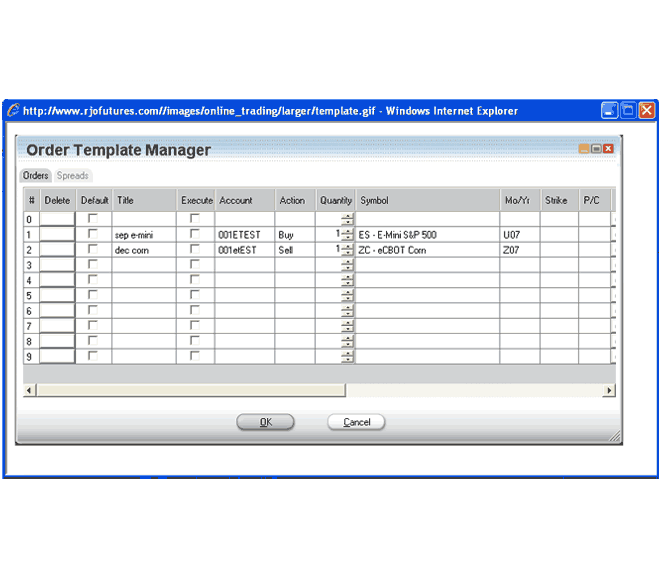Screen dimensions: 660x578
Task: Adjust Quantity stepper for dec corn row
Action: tap(348, 250)
